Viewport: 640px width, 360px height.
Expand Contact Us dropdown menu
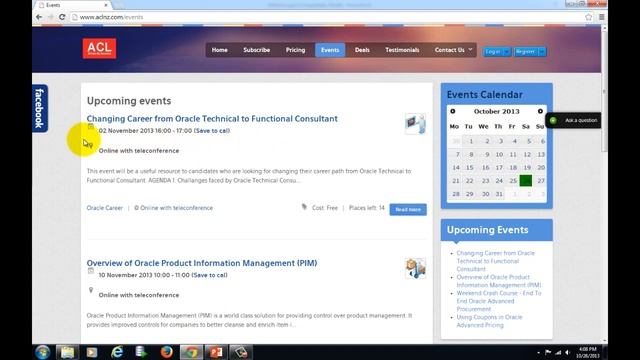453,50
